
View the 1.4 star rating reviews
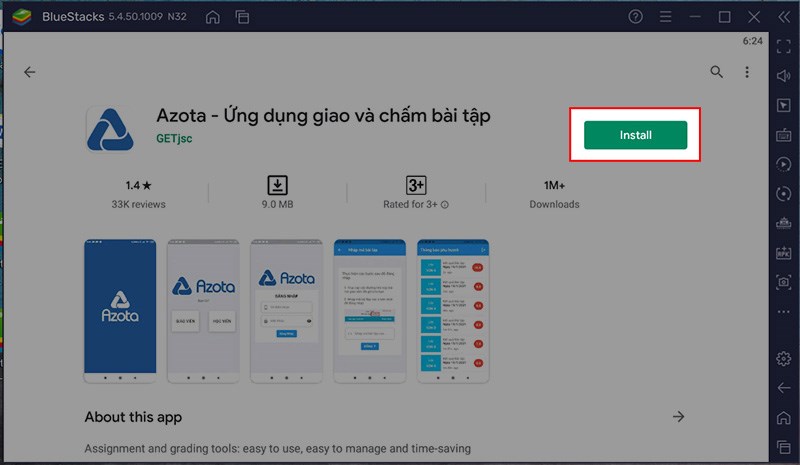[138, 185]
